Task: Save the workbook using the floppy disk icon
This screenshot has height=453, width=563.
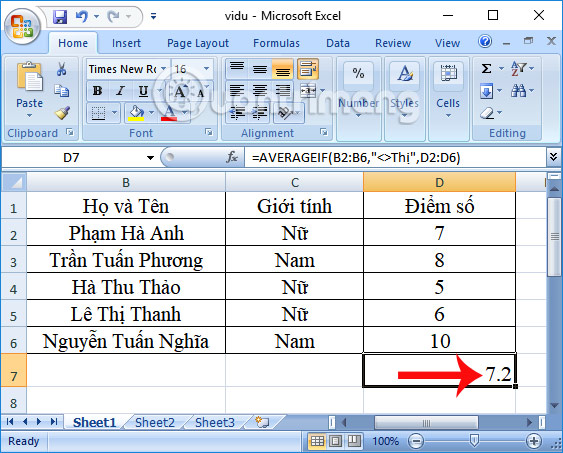Action: (x=60, y=17)
